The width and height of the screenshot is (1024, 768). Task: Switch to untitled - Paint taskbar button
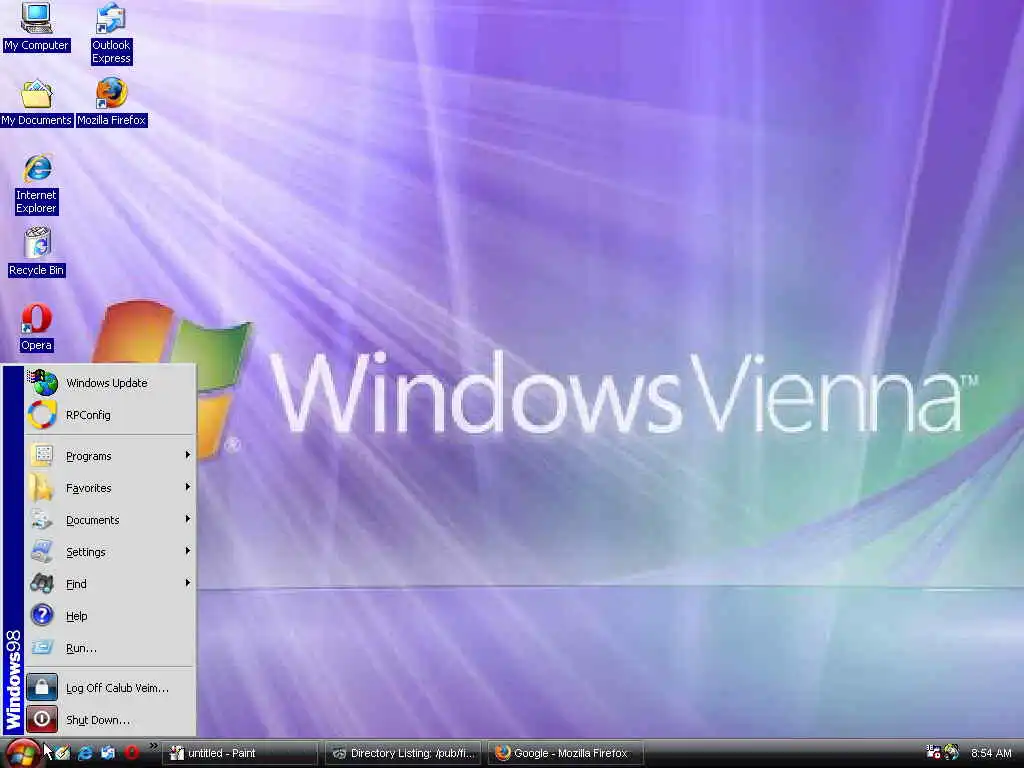click(x=239, y=753)
